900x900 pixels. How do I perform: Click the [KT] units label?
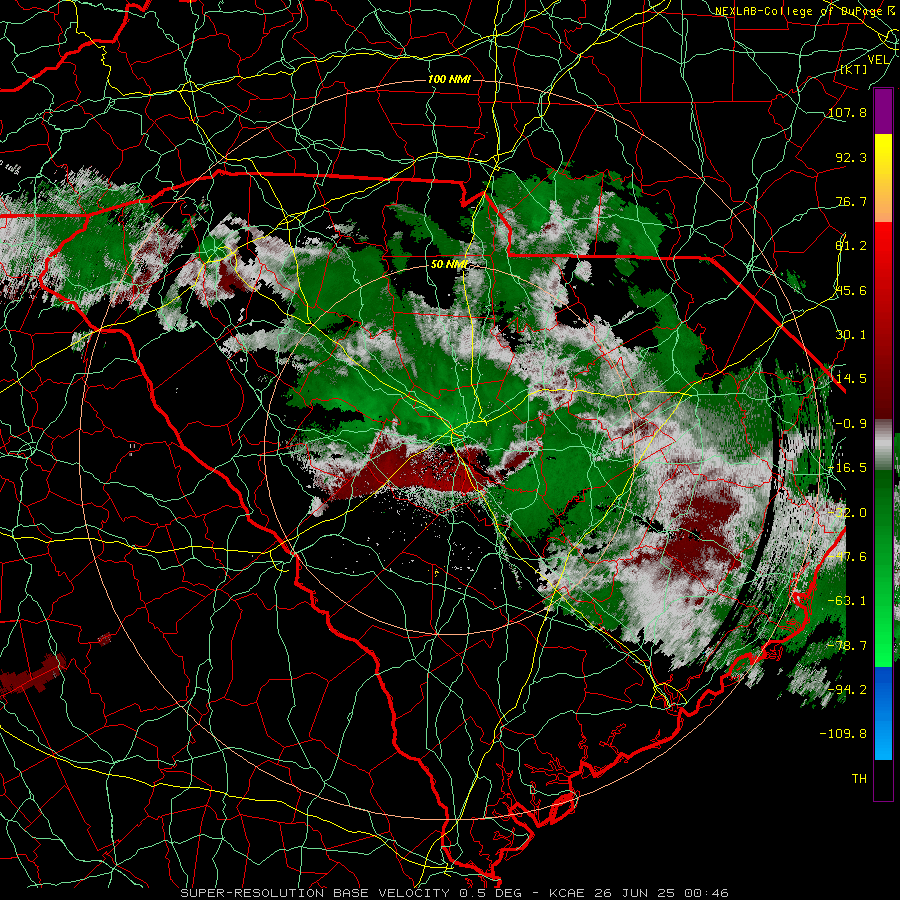(853, 69)
